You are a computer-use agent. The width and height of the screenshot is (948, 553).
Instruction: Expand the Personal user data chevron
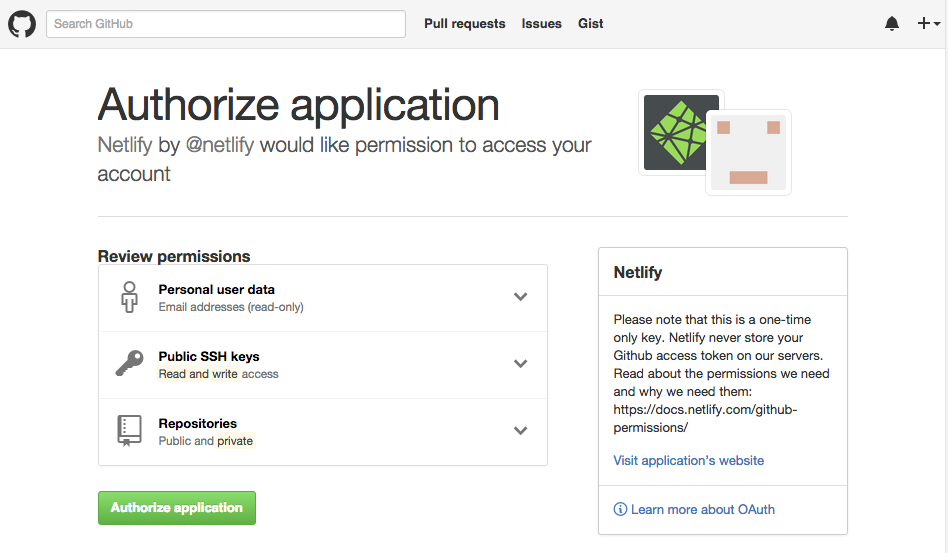520,297
